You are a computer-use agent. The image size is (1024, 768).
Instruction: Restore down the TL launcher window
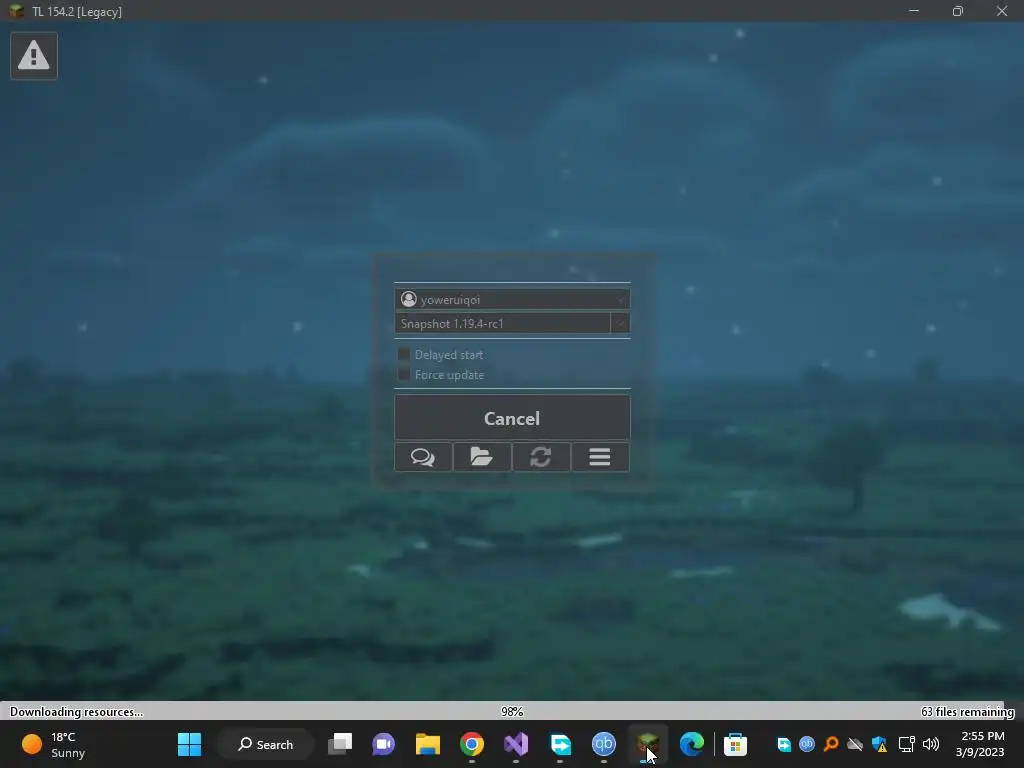[958, 11]
